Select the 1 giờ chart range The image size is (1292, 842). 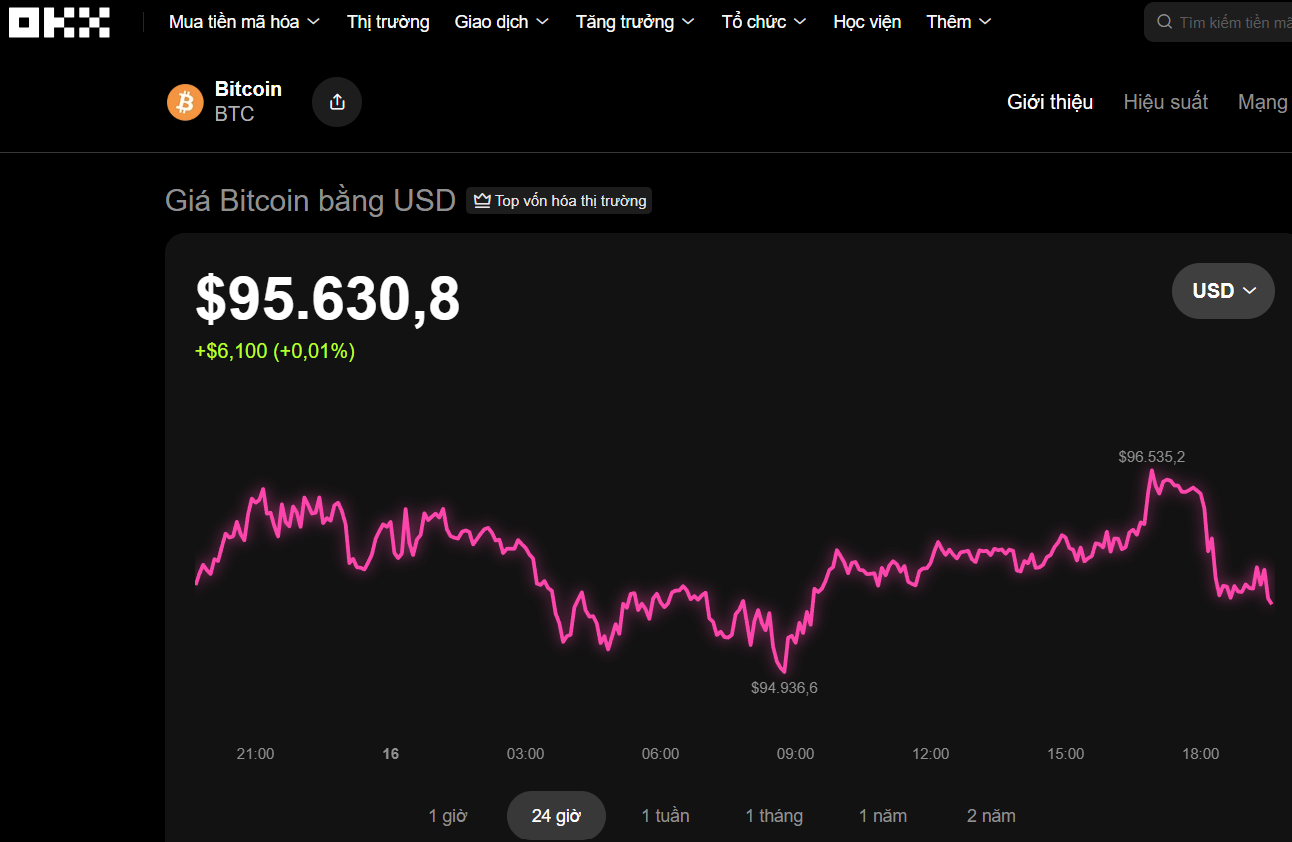(x=448, y=816)
